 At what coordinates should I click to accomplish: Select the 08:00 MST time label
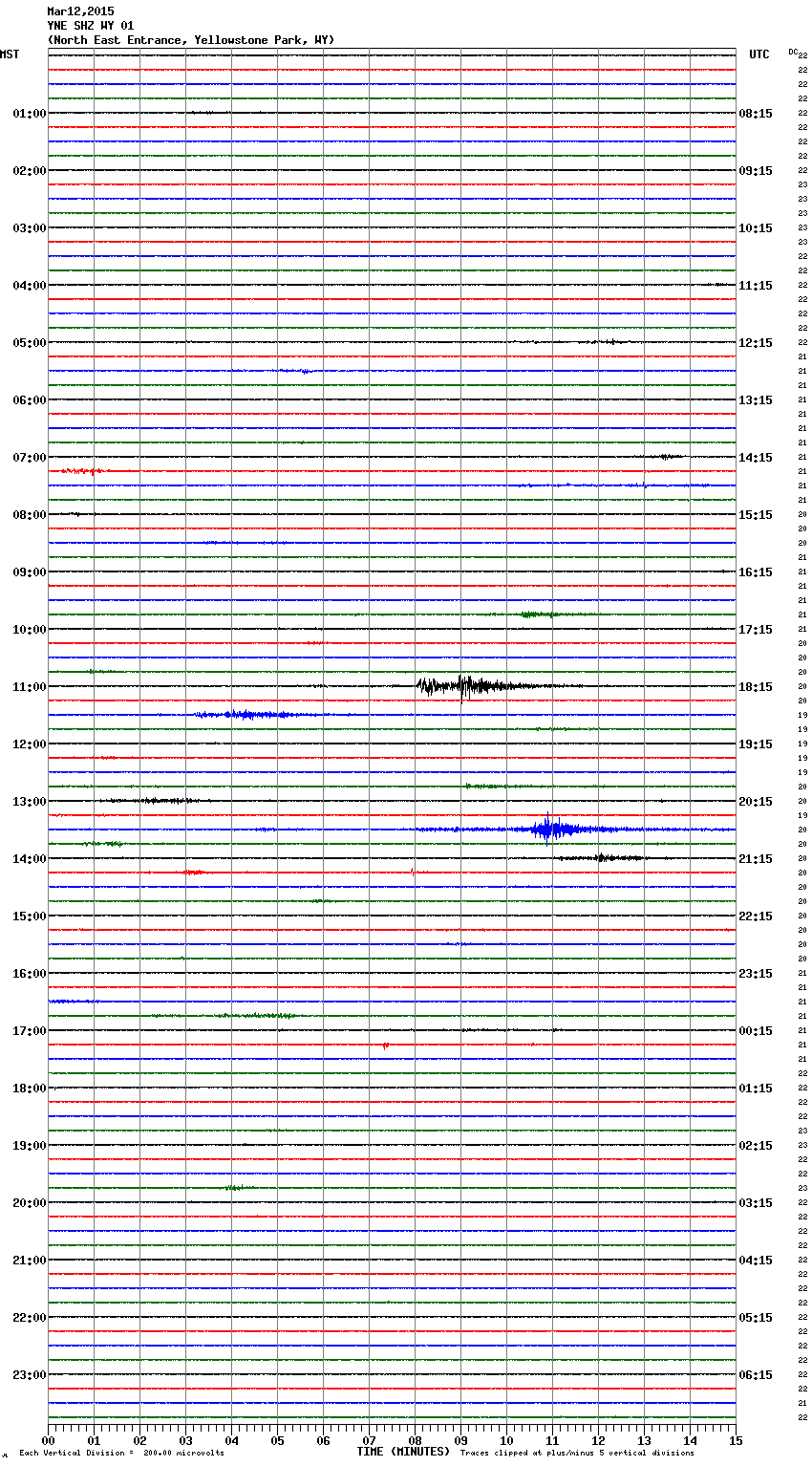click(29, 515)
